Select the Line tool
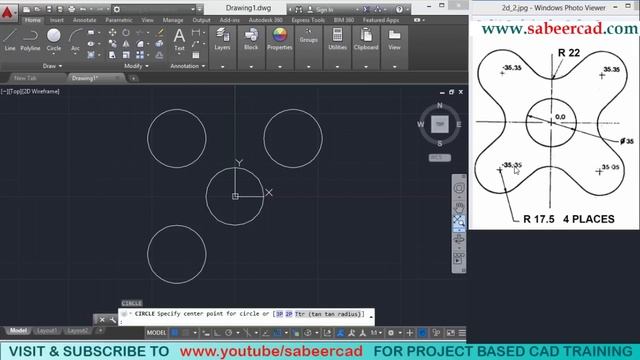 pyautogui.click(x=10, y=40)
